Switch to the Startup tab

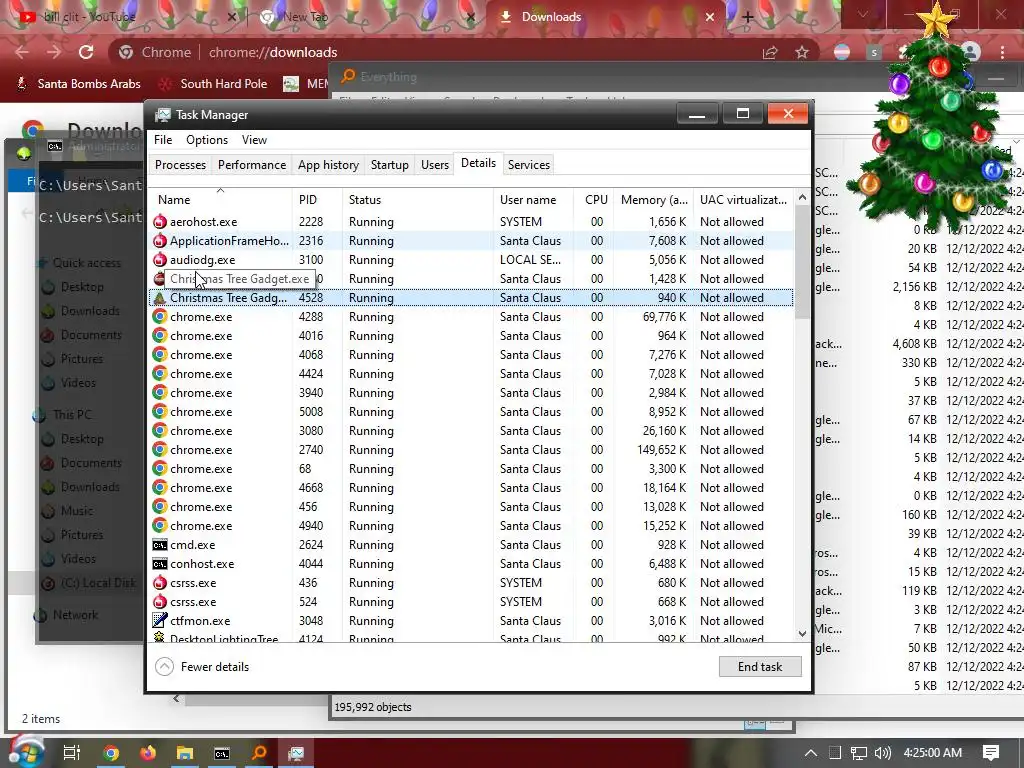tap(390, 165)
